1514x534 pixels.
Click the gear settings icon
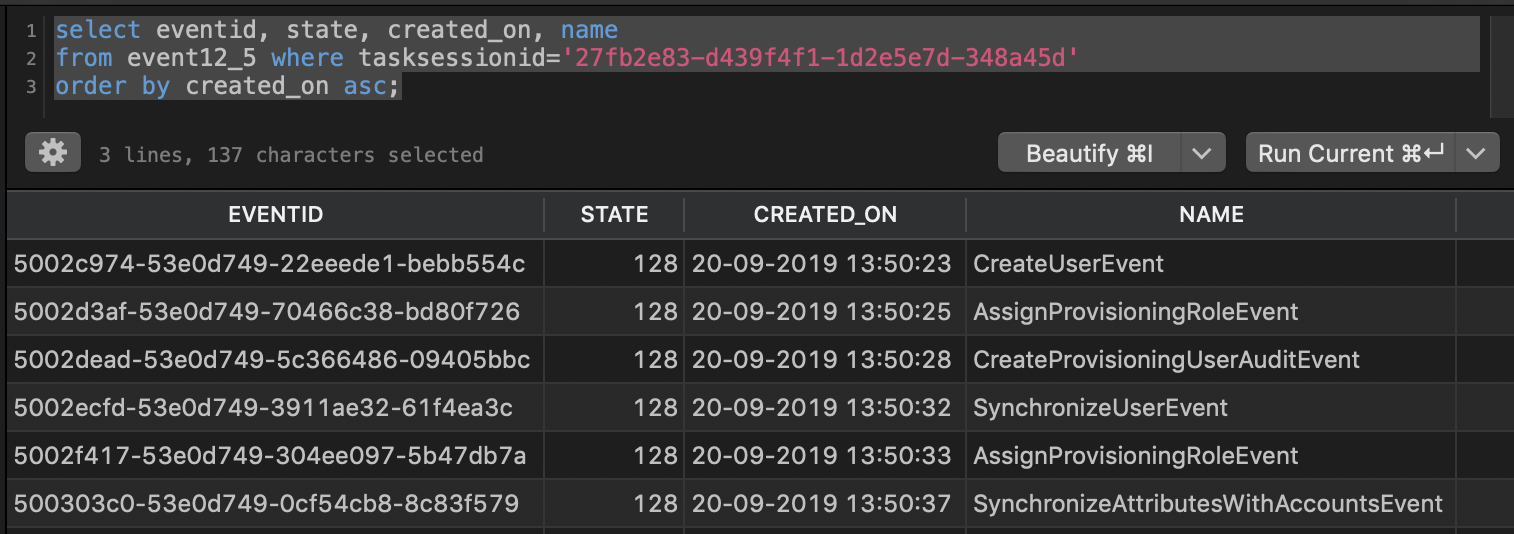(52, 153)
